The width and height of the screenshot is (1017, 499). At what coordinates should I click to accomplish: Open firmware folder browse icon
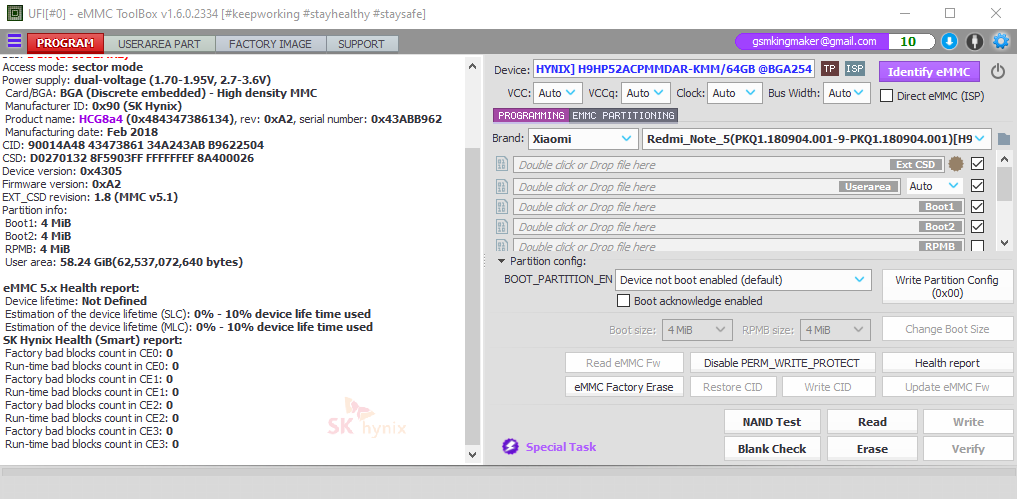(x=1004, y=139)
